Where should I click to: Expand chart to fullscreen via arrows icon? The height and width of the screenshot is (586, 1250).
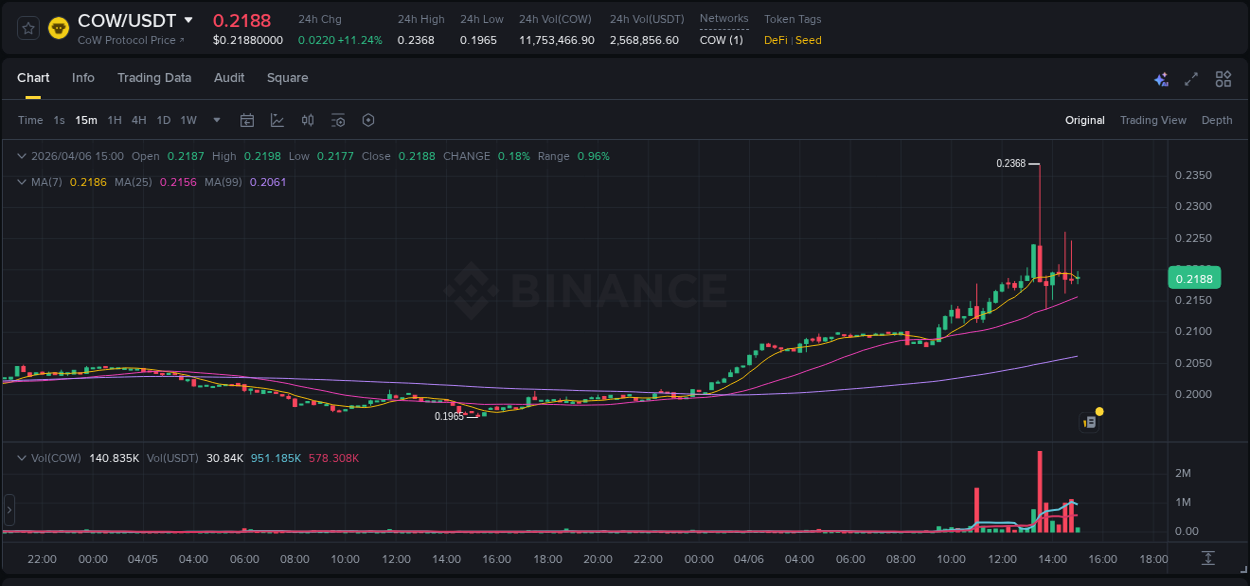(1191, 79)
